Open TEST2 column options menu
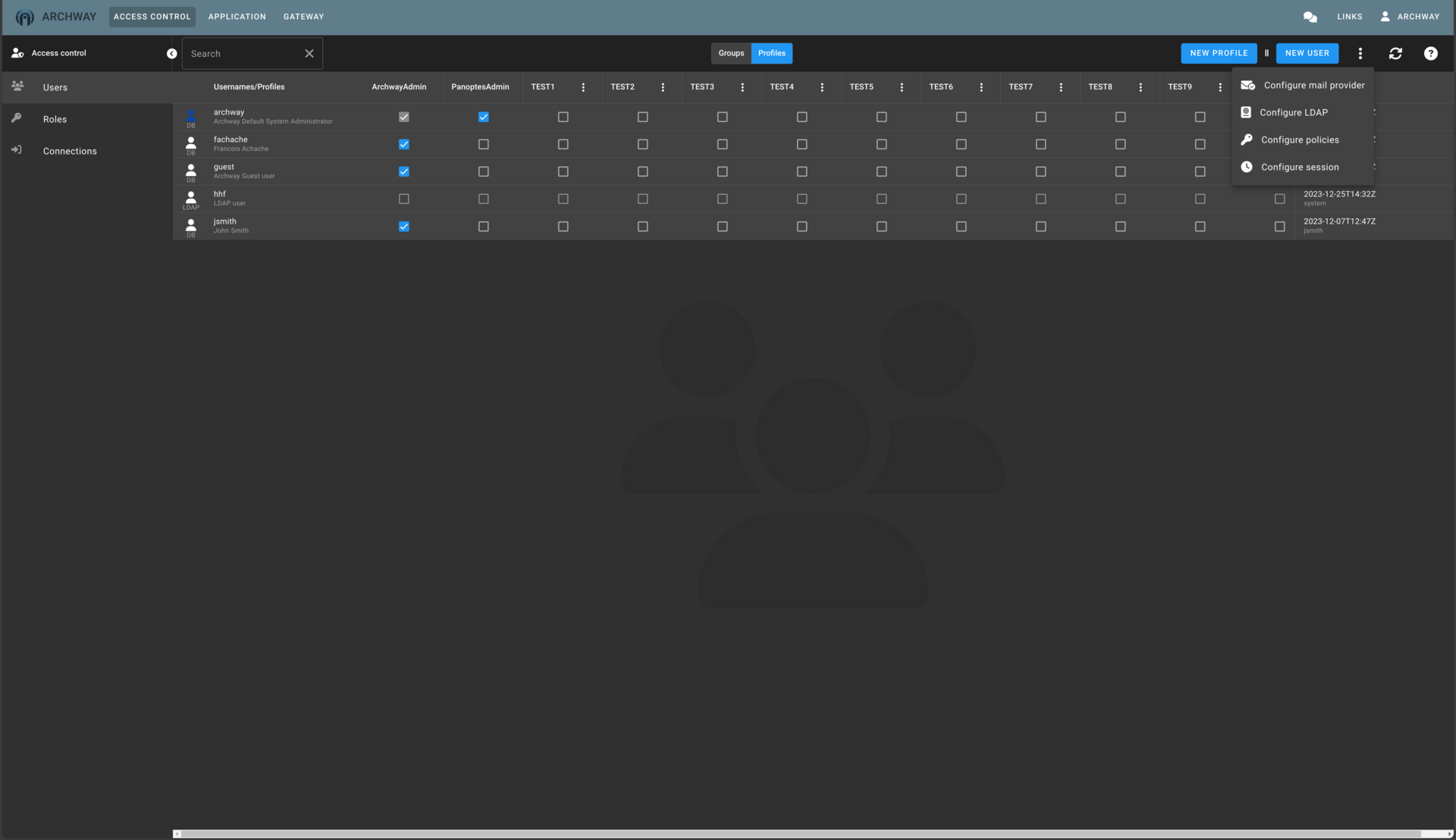1456x840 pixels. (662, 87)
